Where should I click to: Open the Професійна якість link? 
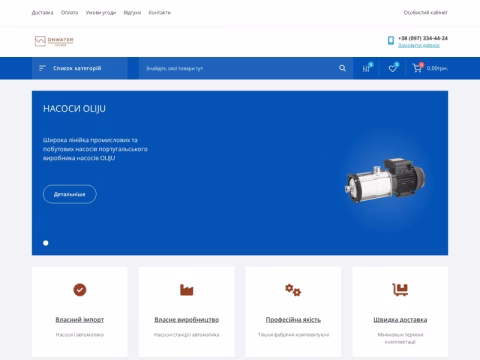point(293,319)
